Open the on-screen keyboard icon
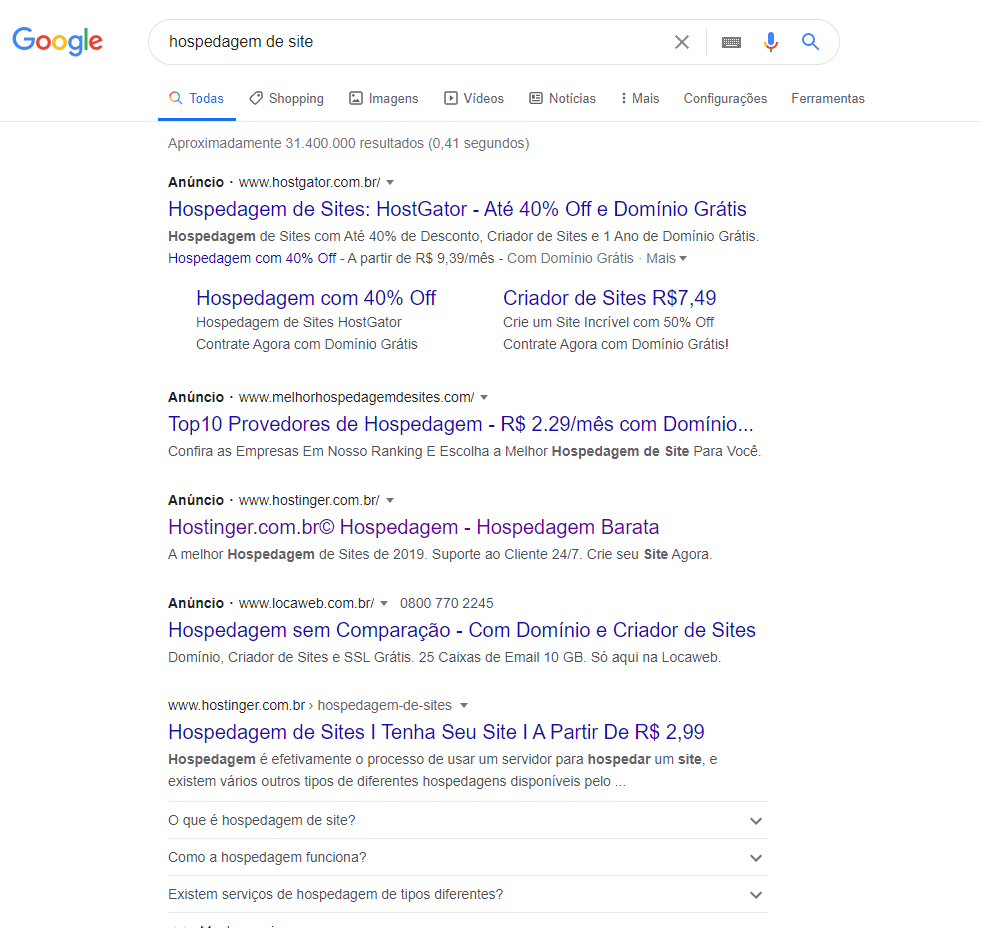Image resolution: width=981 pixels, height=928 pixels. 731,42
